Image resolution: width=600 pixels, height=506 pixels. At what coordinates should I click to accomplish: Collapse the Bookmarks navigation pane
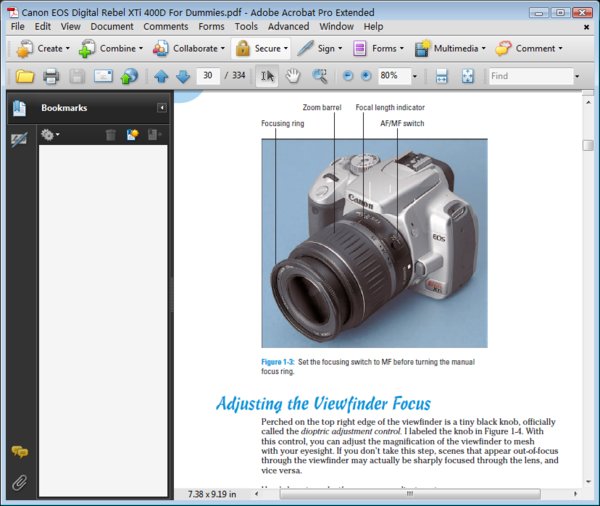click(162, 108)
